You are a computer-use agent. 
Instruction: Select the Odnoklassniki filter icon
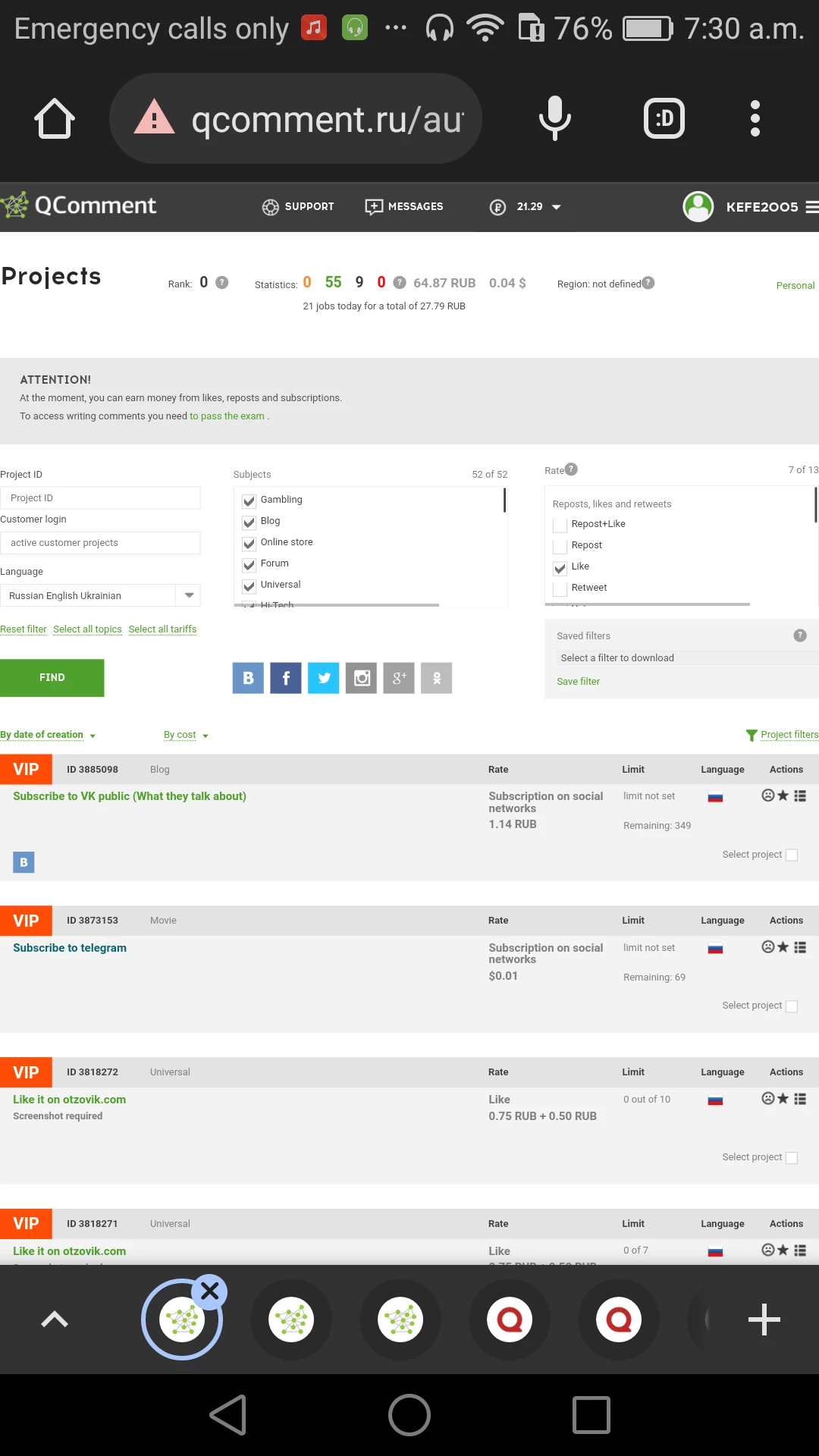(437, 678)
